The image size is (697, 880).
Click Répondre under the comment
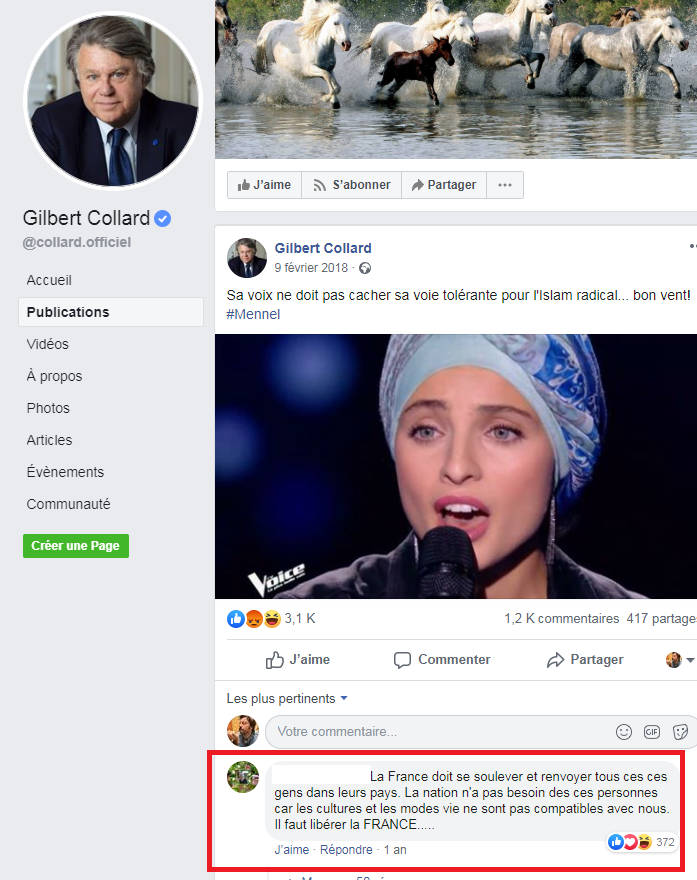point(346,850)
